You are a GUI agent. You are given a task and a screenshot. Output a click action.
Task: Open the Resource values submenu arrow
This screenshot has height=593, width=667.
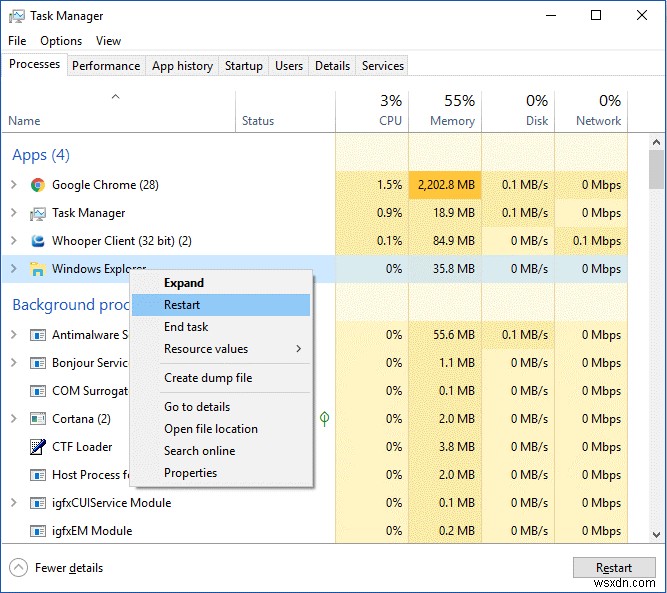click(x=299, y=349)
